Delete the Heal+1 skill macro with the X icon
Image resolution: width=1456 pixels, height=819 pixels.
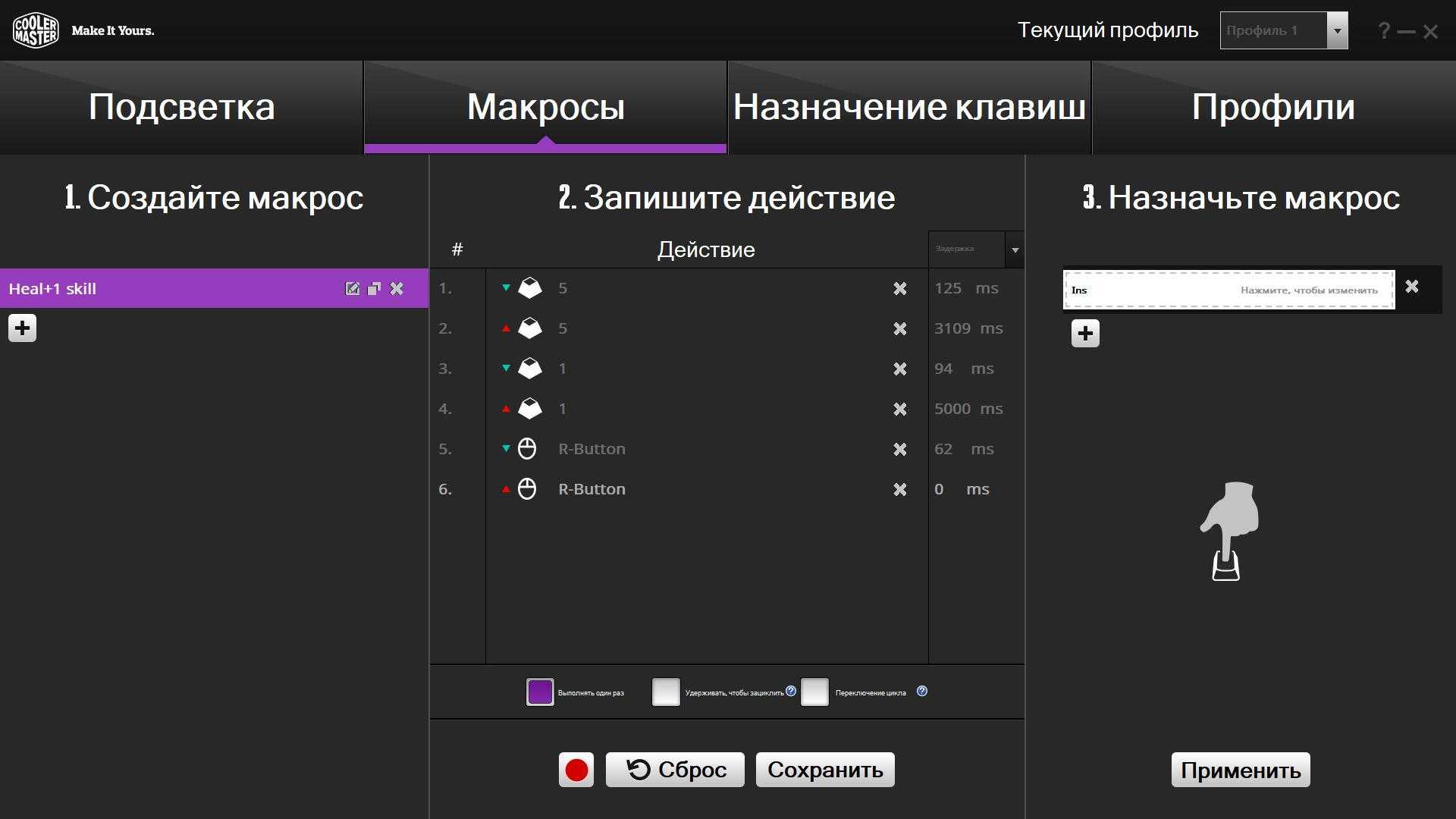[397, 288]
